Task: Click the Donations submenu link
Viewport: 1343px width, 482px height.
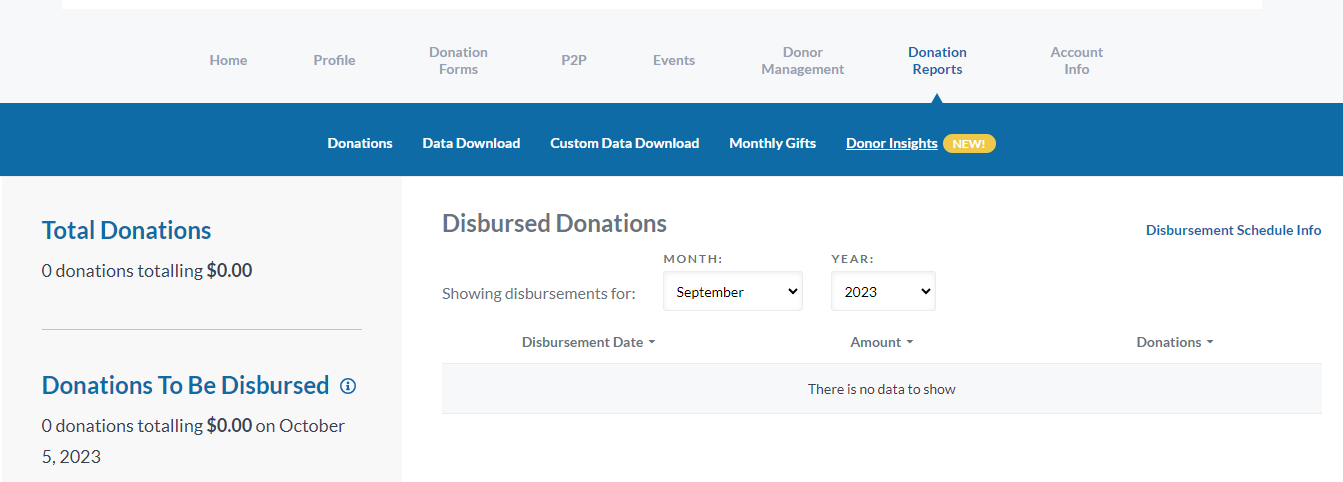Action: point(360,143)
